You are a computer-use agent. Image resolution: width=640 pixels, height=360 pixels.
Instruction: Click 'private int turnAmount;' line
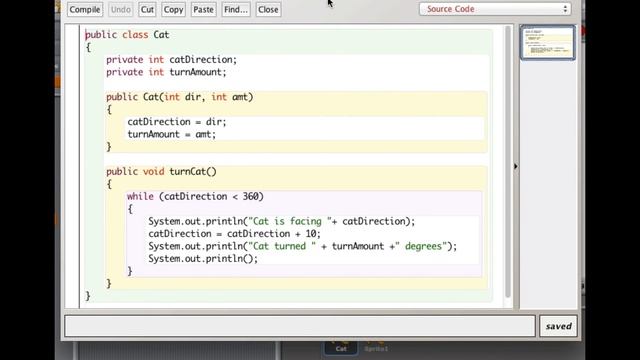pyautogui.click(x=166, y=72)
